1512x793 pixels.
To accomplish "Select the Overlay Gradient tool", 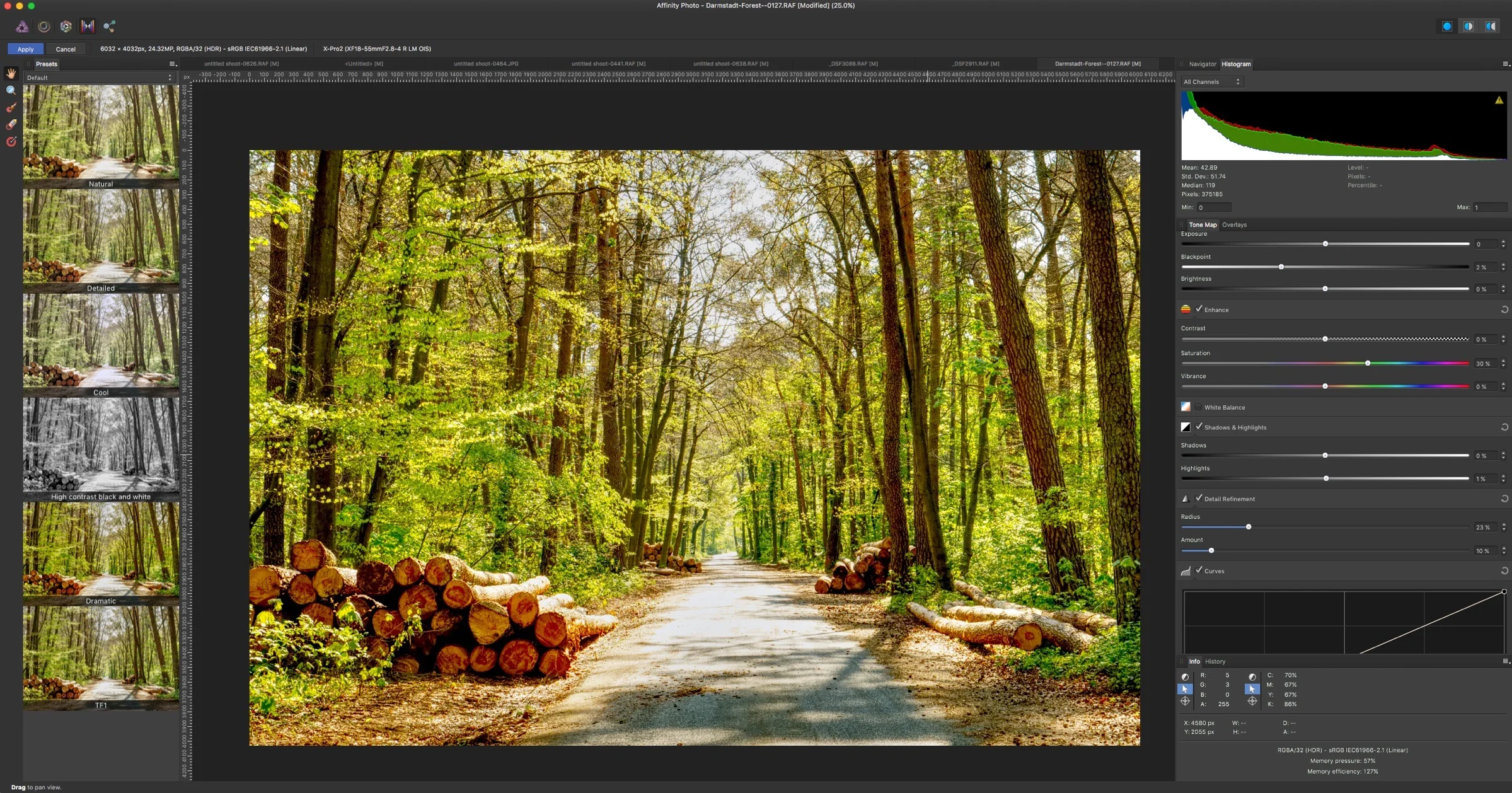I will tap(11, 142).
